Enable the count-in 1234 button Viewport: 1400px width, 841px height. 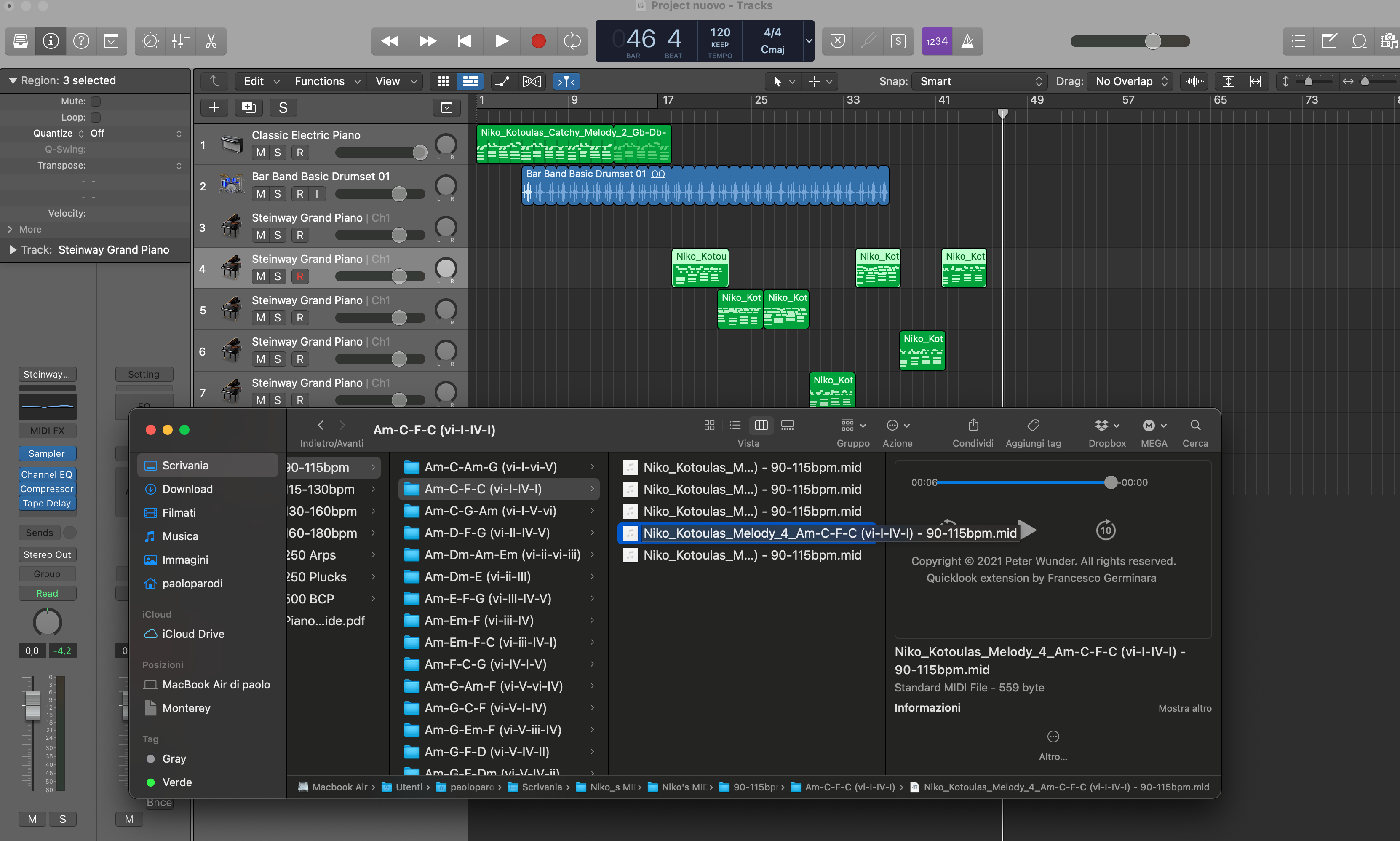coord(937,41)
